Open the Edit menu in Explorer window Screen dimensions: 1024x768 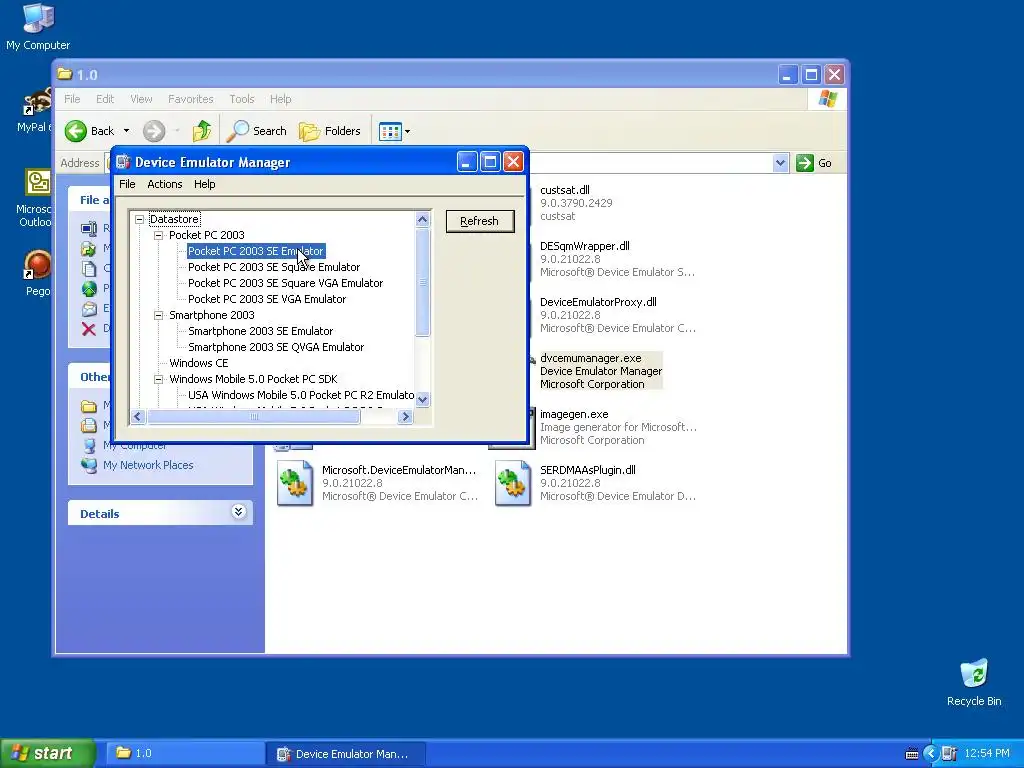coord(104,99)
